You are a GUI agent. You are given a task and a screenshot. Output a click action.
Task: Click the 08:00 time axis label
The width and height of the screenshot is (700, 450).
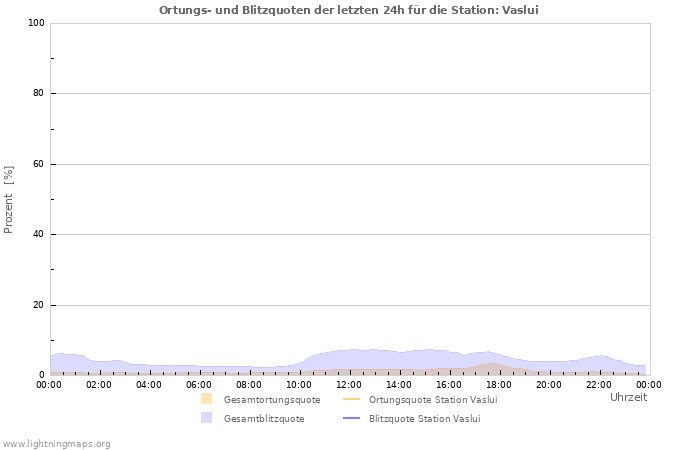pyautogui.click(x=249, y=384)
